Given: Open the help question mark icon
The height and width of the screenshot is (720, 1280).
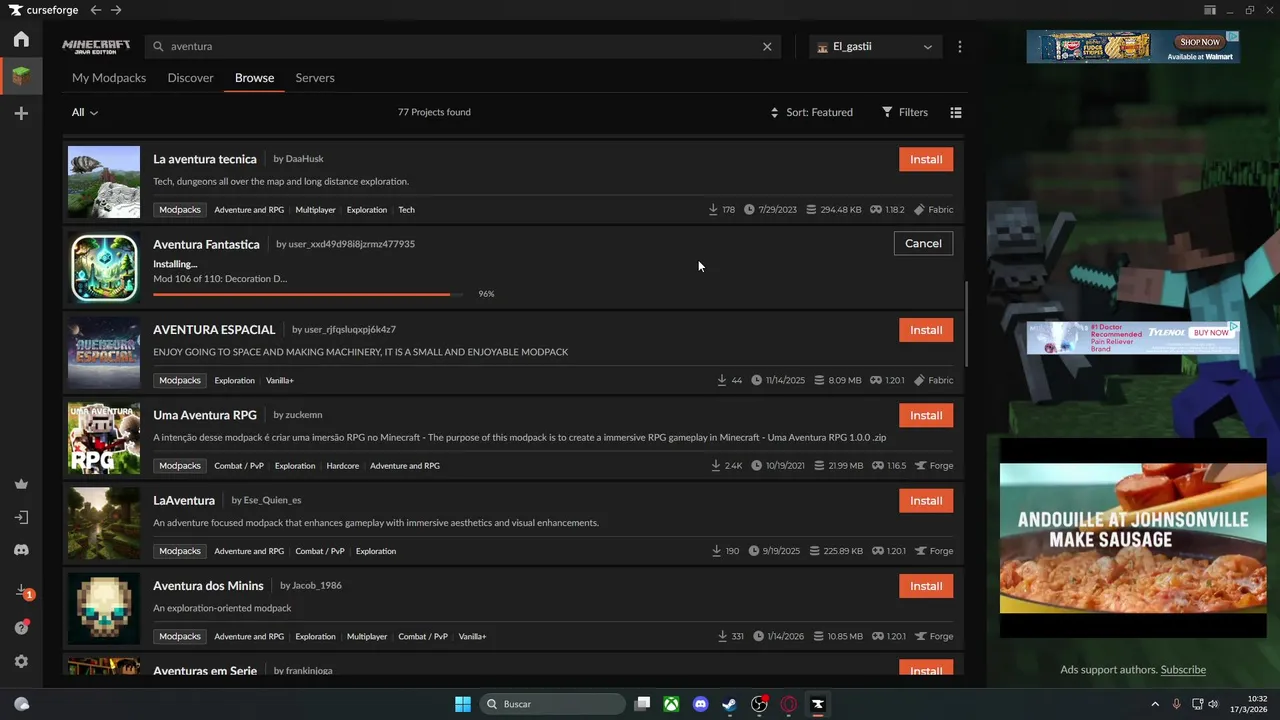Looking at the screenshot, I should pos(21,627).
